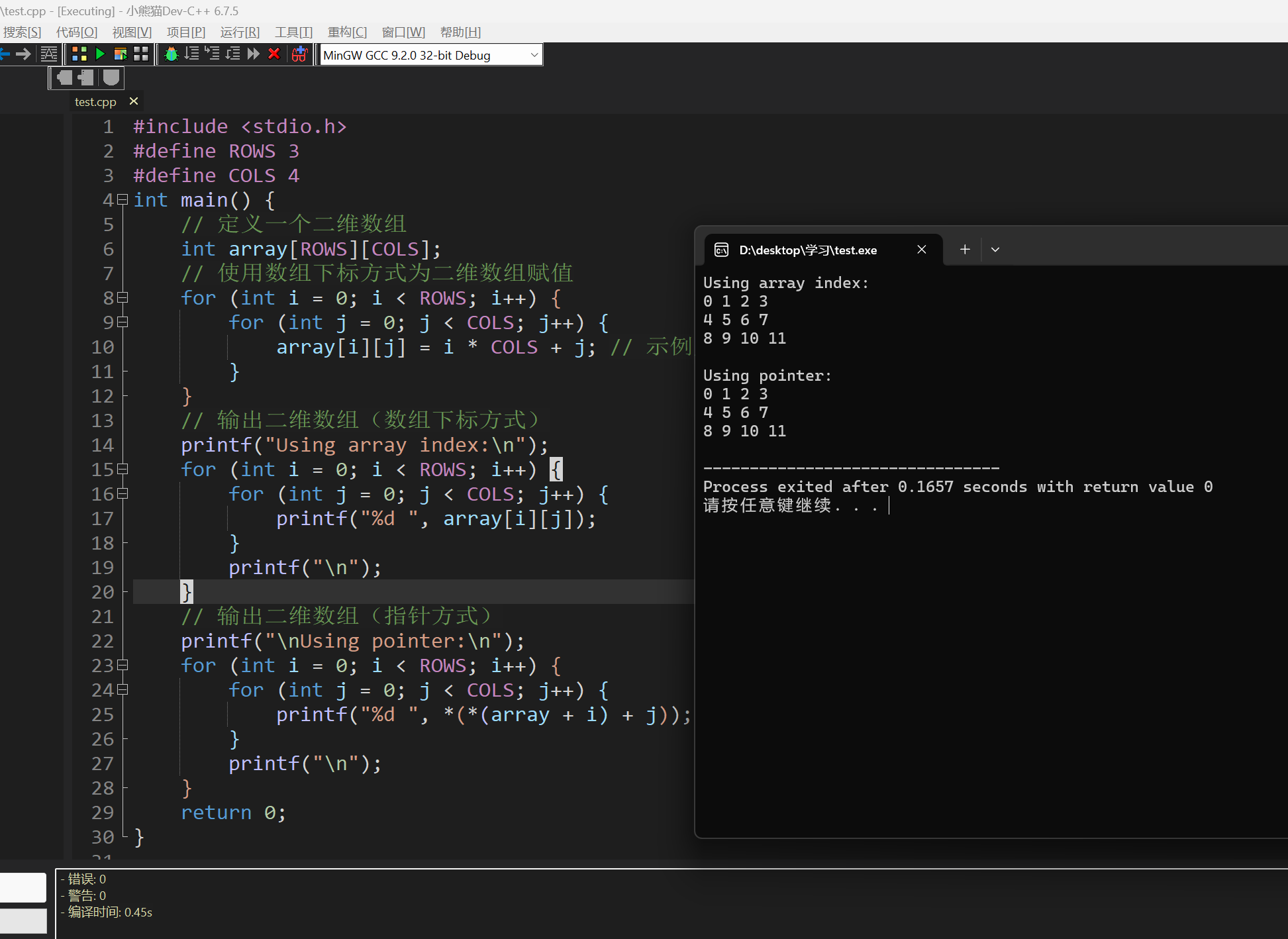Click the Continue double-arrow icon
Viewport: 1288px width, 939px height.
254,54
